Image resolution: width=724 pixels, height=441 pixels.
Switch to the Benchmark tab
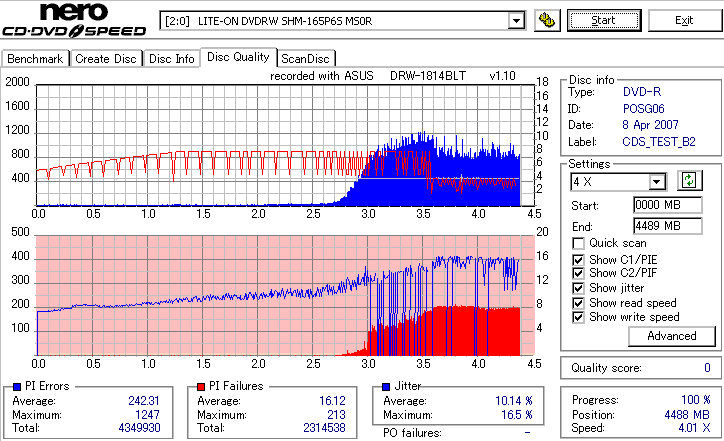pos(35,59)
